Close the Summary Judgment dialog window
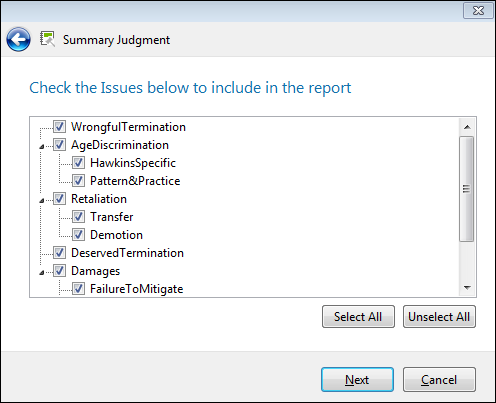Screen dimensions: 496x403 pyautogui.click(x=478, y=11)
